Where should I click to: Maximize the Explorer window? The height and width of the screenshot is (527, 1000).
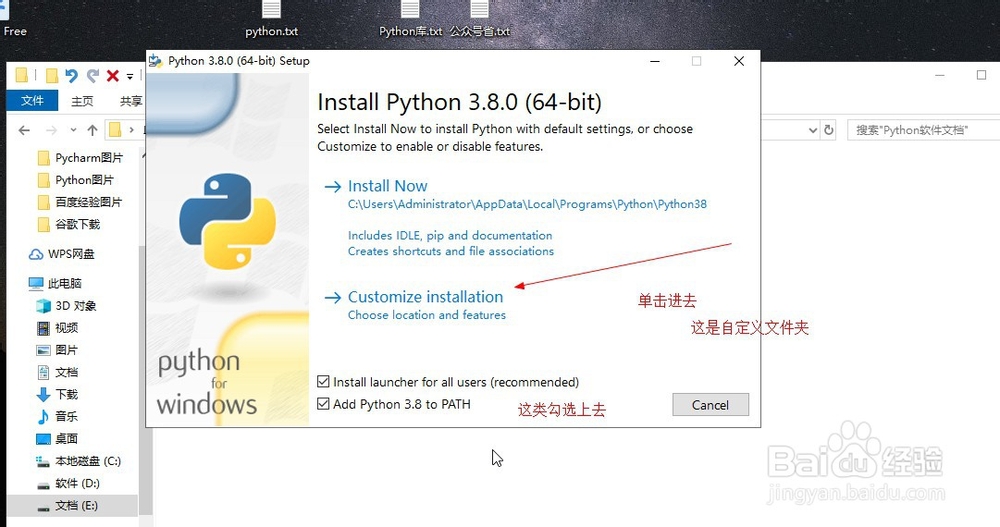tap(982, 75)
